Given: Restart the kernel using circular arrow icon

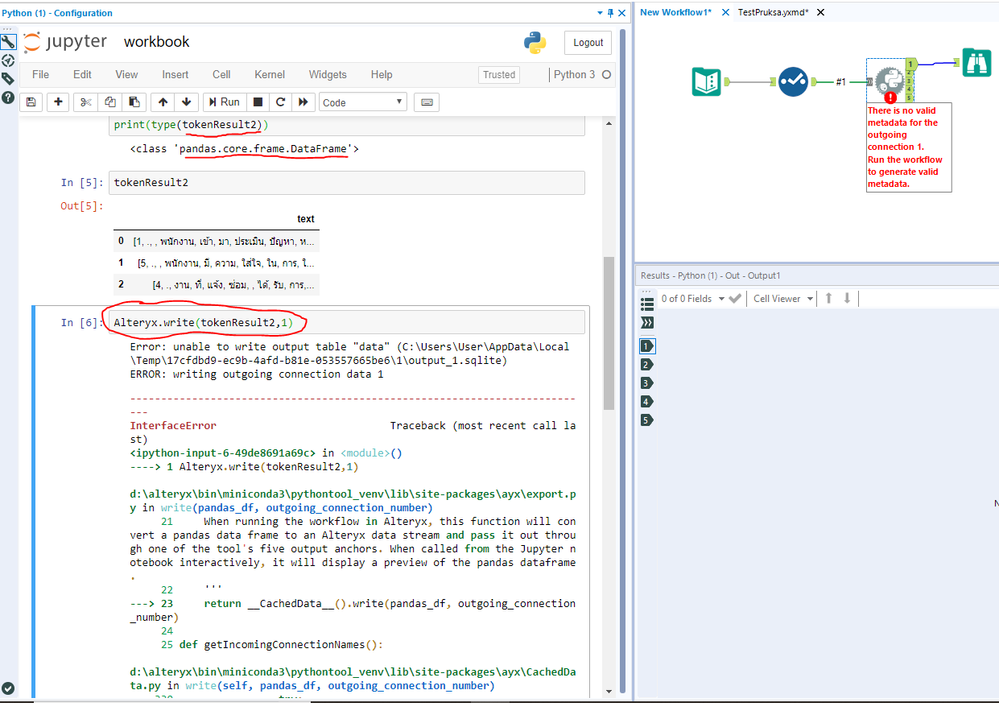Looking at the screenshot, I should (x=280, y=101).
